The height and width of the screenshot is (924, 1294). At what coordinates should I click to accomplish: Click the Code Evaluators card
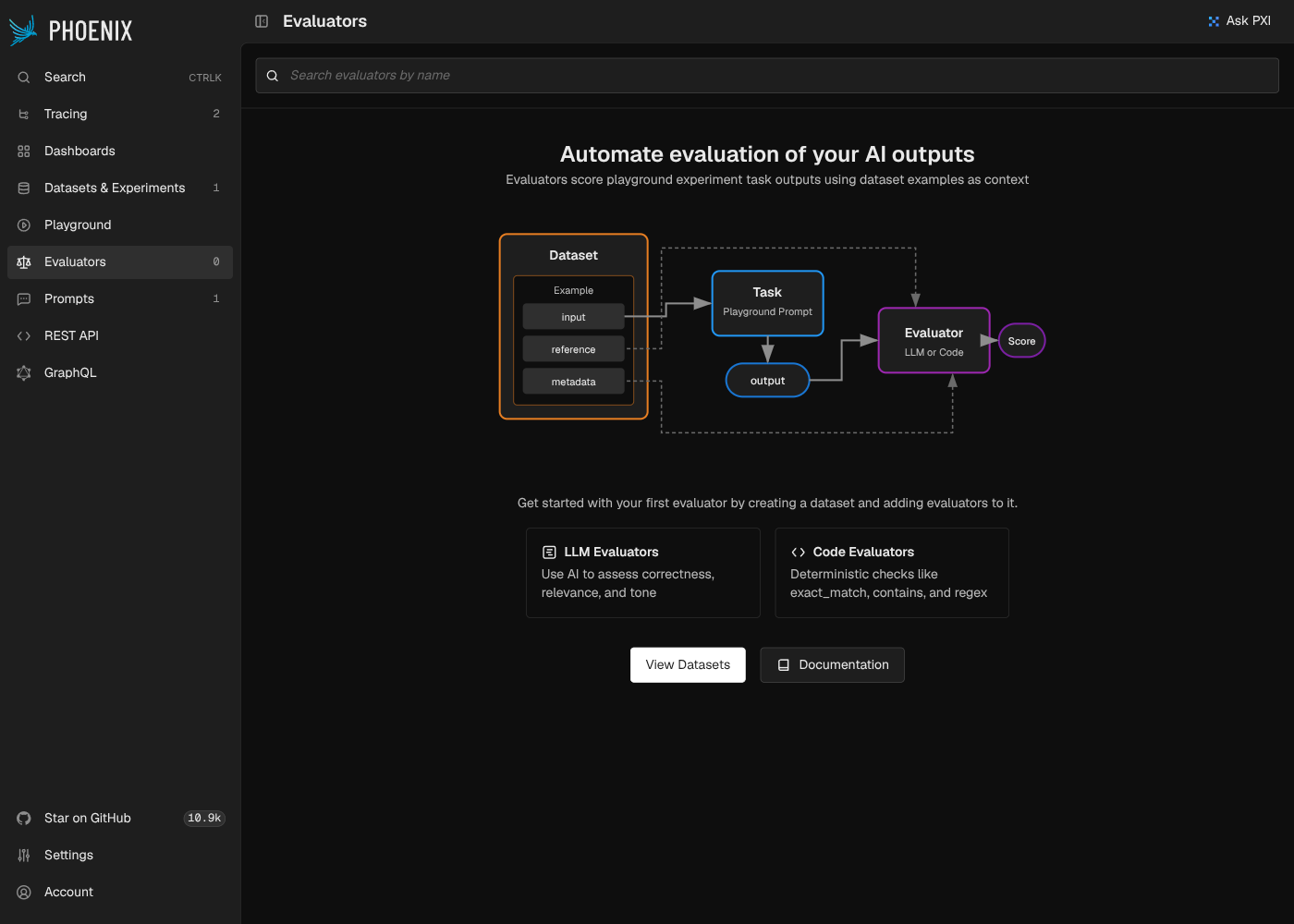892,573
